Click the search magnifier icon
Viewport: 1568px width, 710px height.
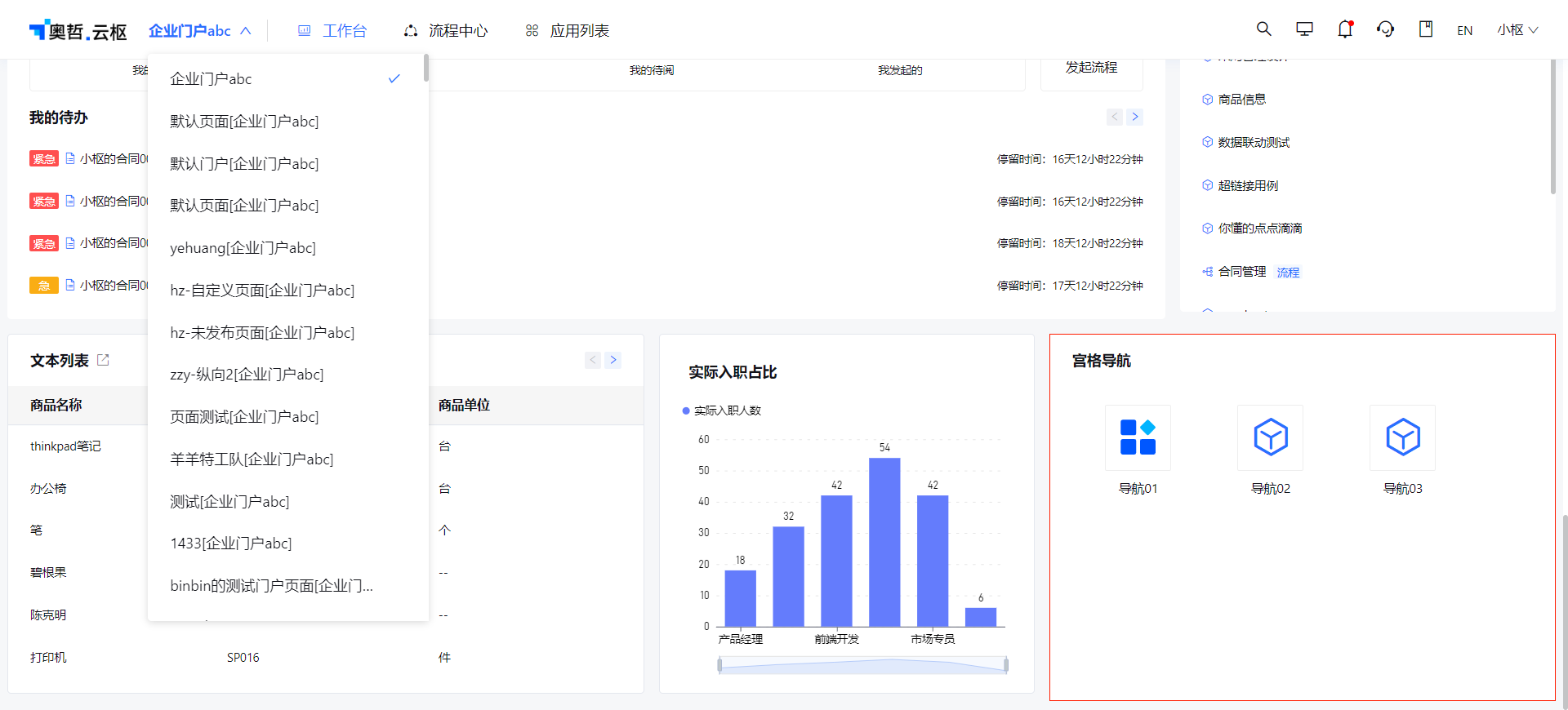point(1263,29)
